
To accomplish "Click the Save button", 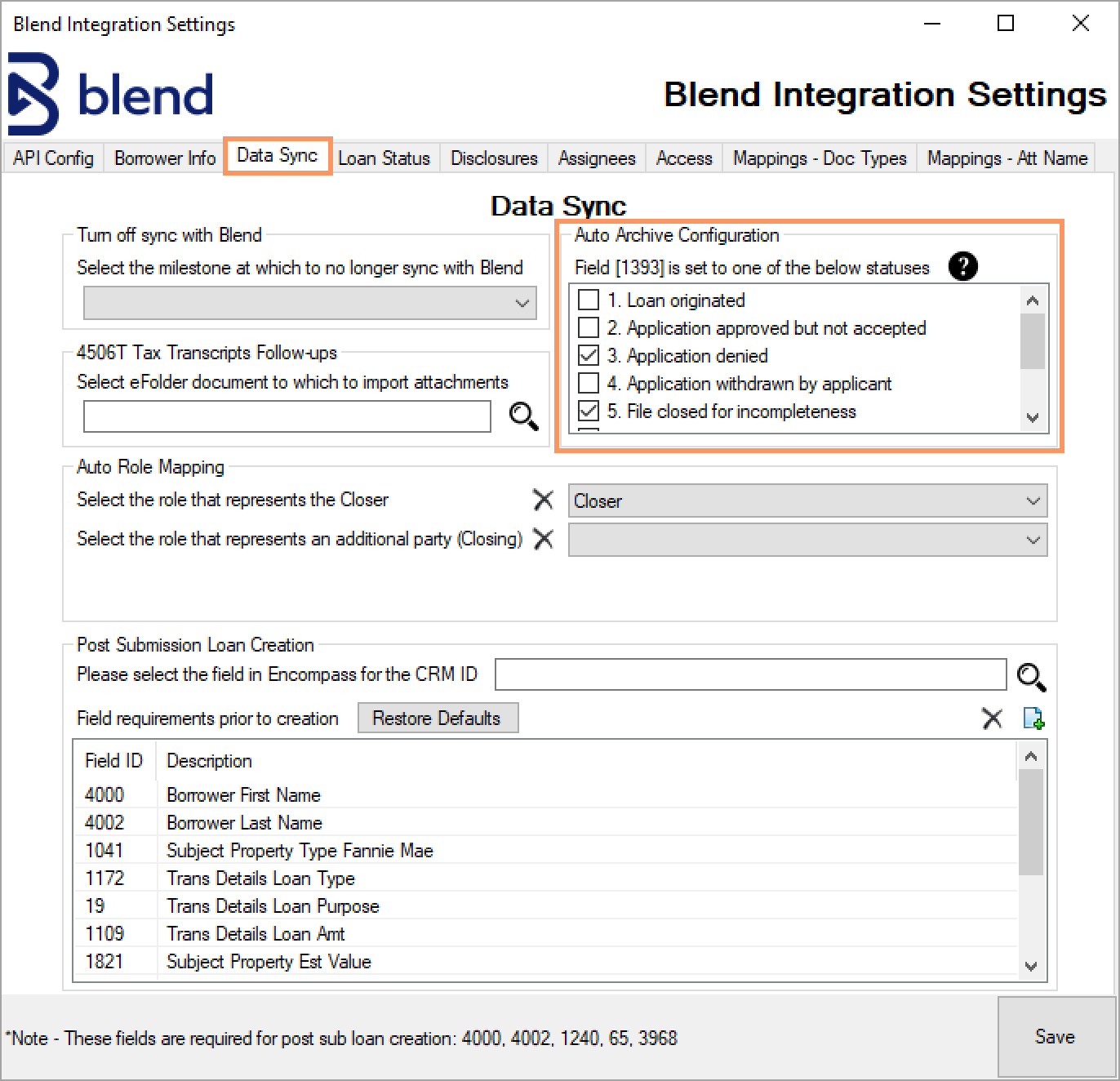I will (x=1056, y=1037).
